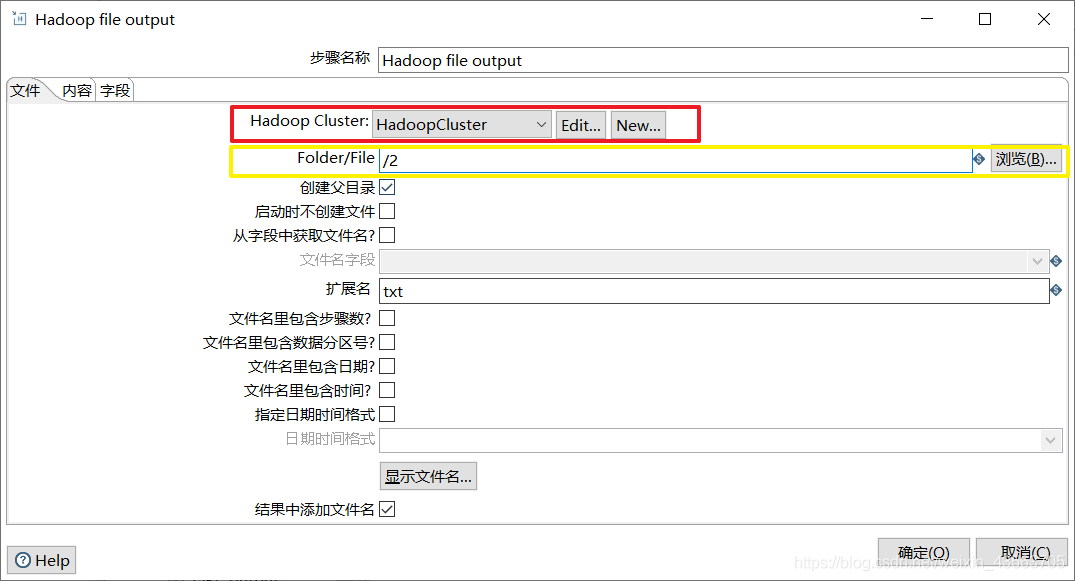Switch to the 内容 tab
This screenshot has width=1075, height=581.
click(x=77, y=91)
